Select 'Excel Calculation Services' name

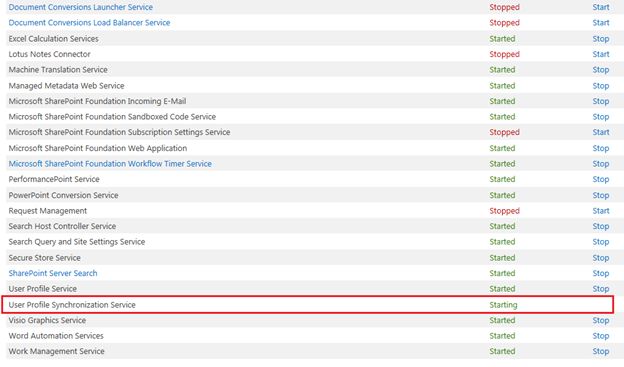[x=53, y=39]
